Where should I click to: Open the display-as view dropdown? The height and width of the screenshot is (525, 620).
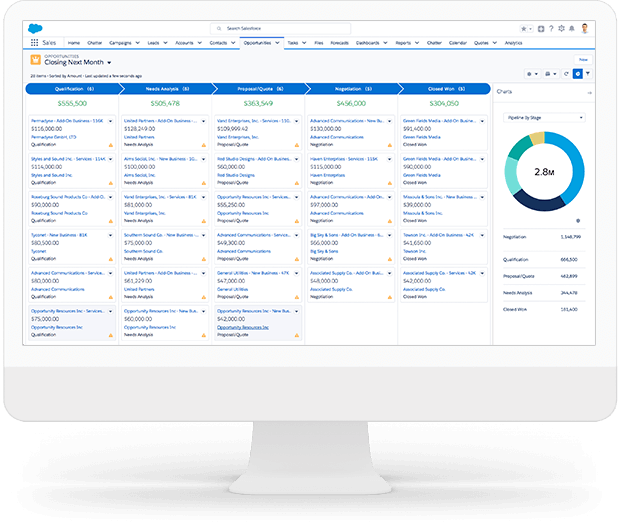click(551, 74)
